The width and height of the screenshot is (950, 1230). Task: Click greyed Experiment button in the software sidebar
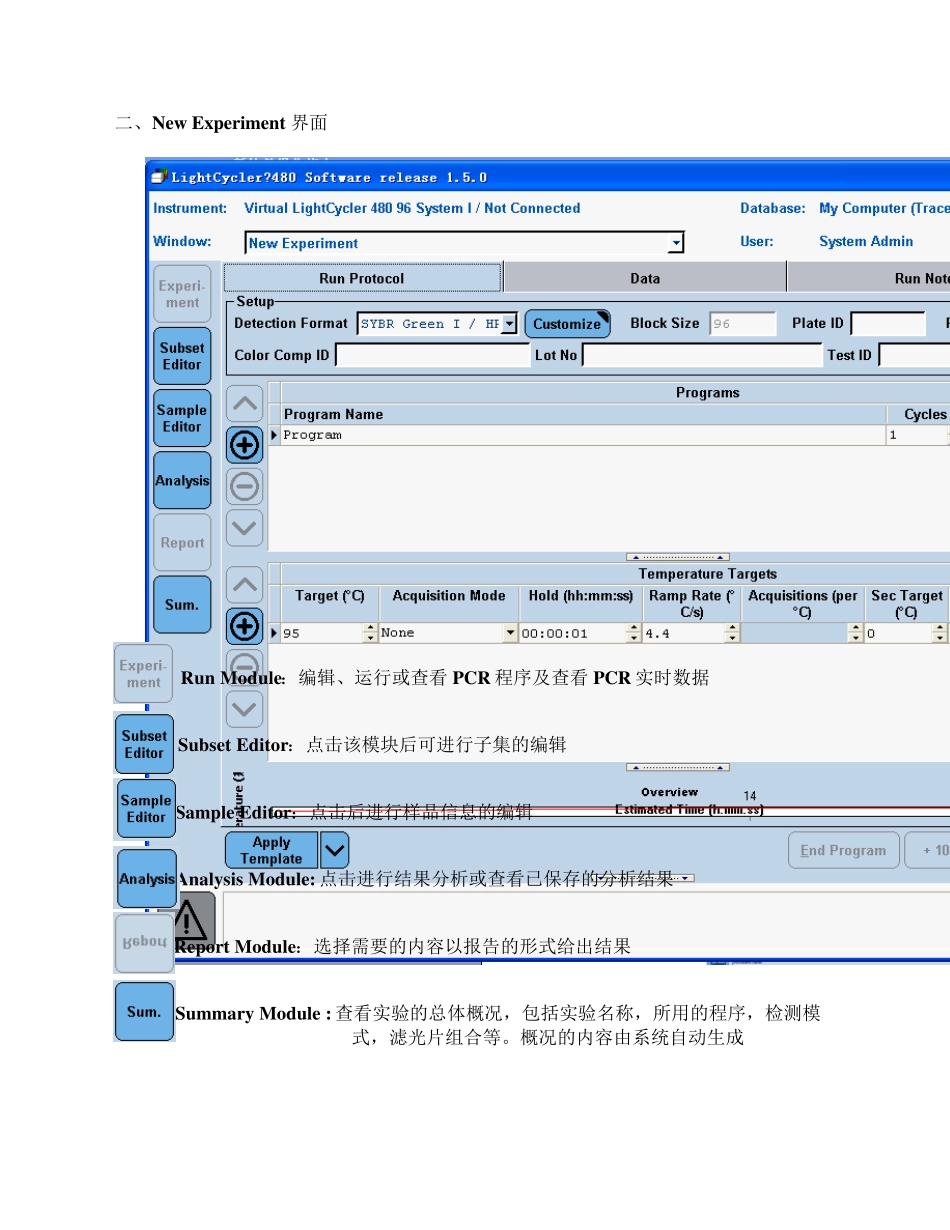pyautogui.click(x=182, y=294)
